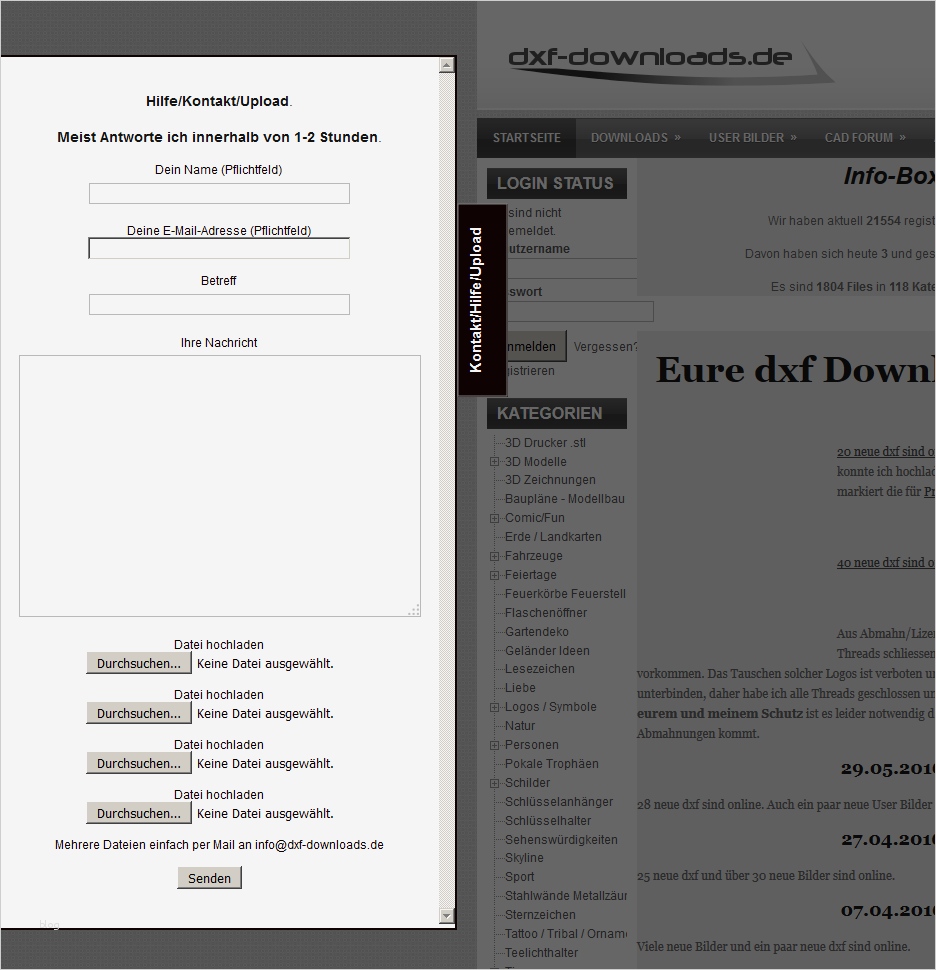Expand the Feiertage category
This screenshot has width=936, height=970.
[494, 575]
